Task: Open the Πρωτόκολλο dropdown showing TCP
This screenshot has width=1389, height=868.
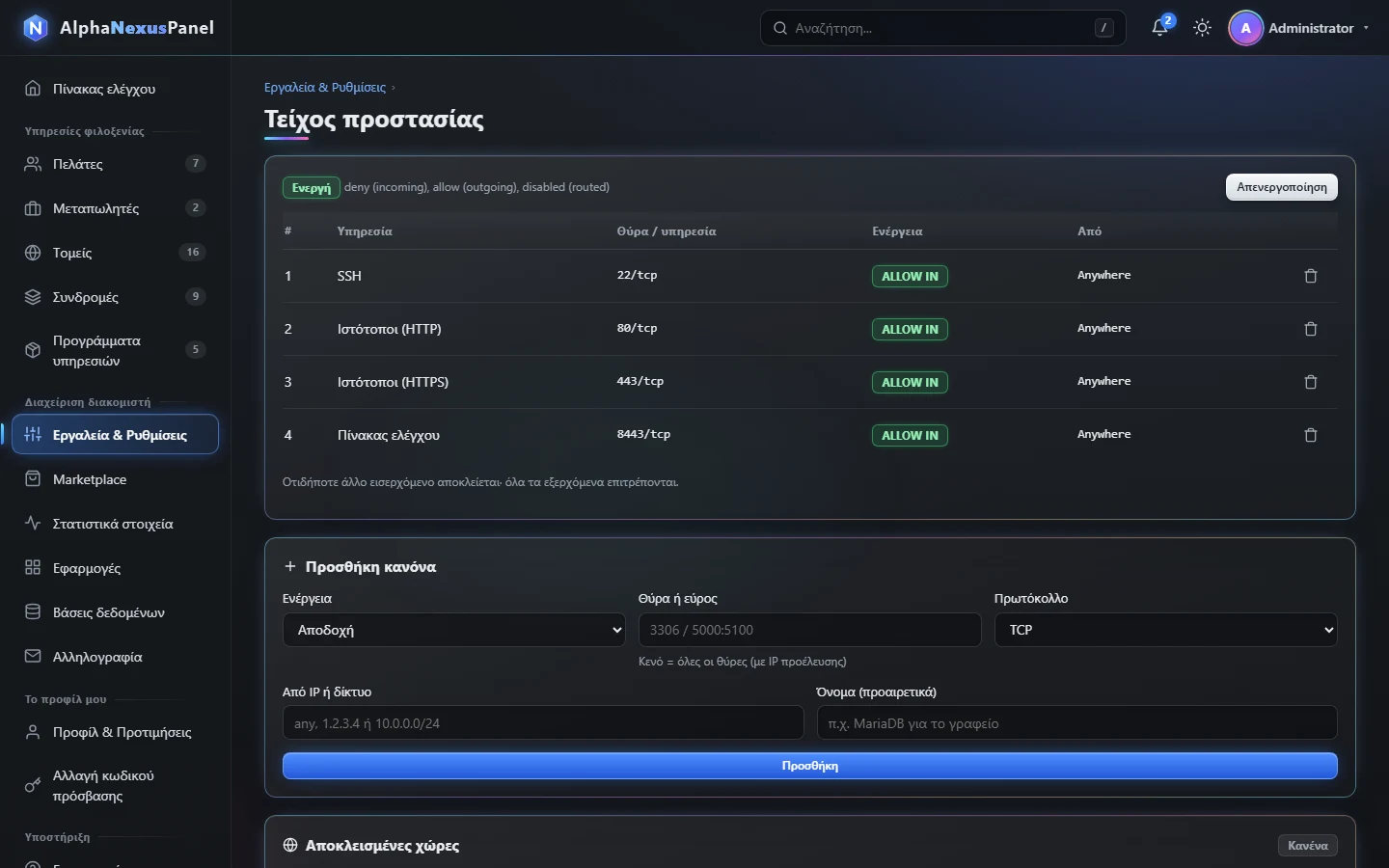Action: pyautogui.click(x=1166, y=630)
